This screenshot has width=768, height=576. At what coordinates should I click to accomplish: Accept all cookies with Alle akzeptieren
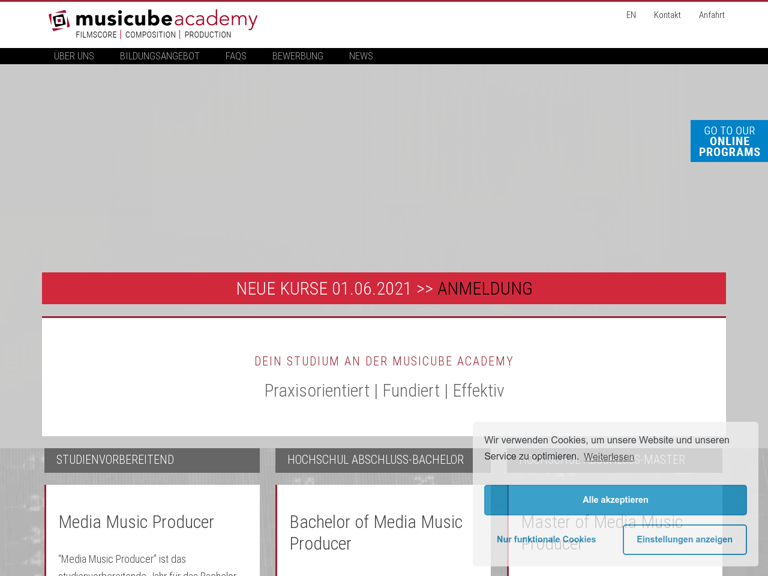click(x=615, y=500)
